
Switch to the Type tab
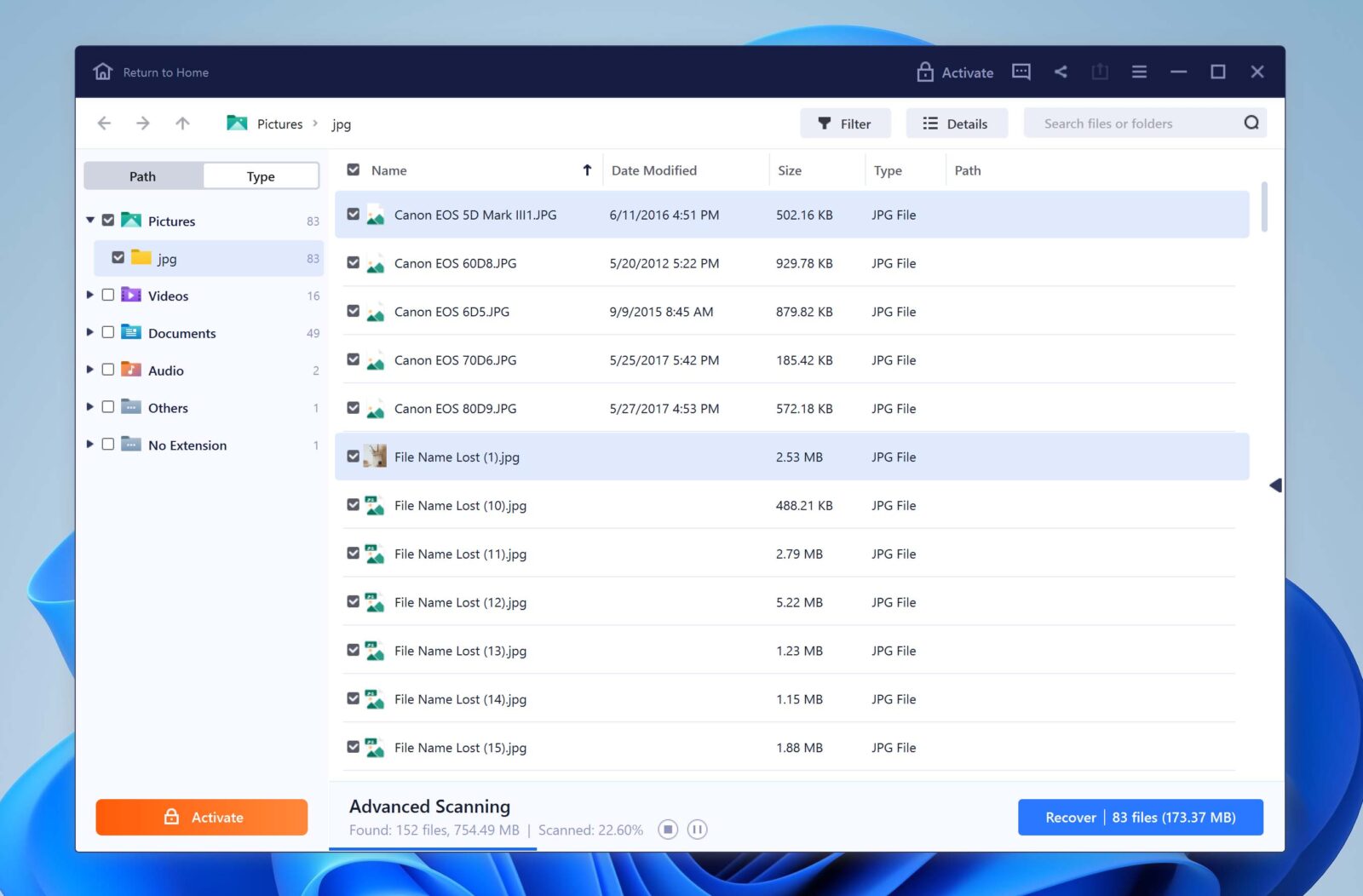coord(261,176)
